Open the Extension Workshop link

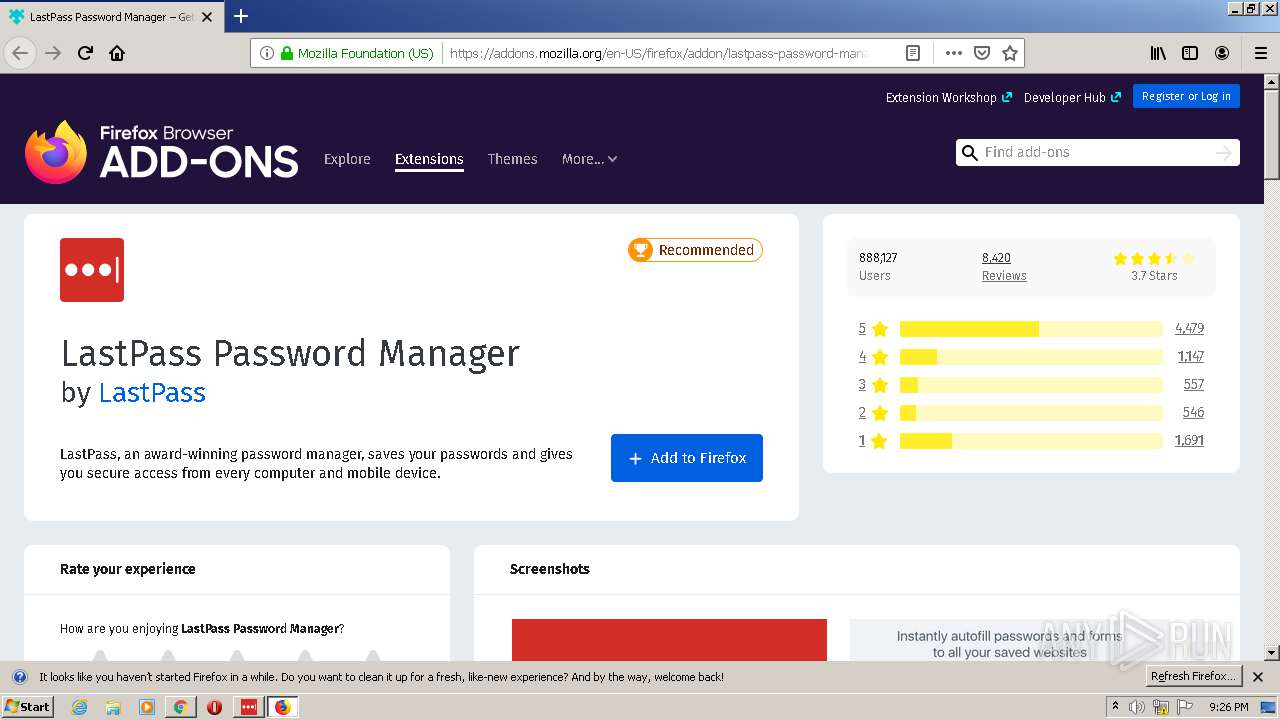[949, 97]
